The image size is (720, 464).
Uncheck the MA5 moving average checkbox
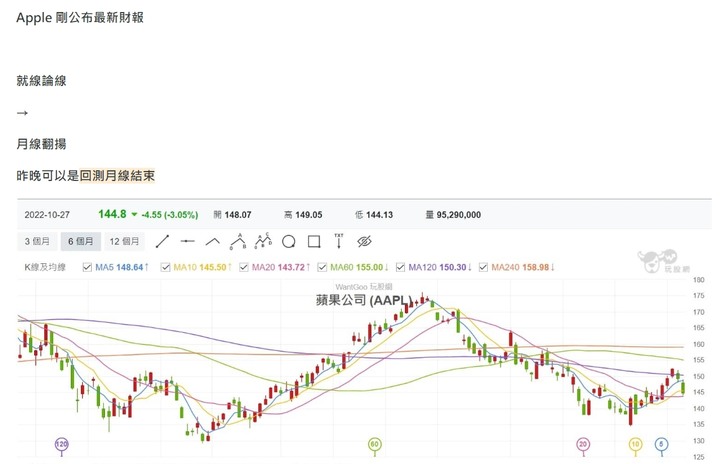point(87,267)
